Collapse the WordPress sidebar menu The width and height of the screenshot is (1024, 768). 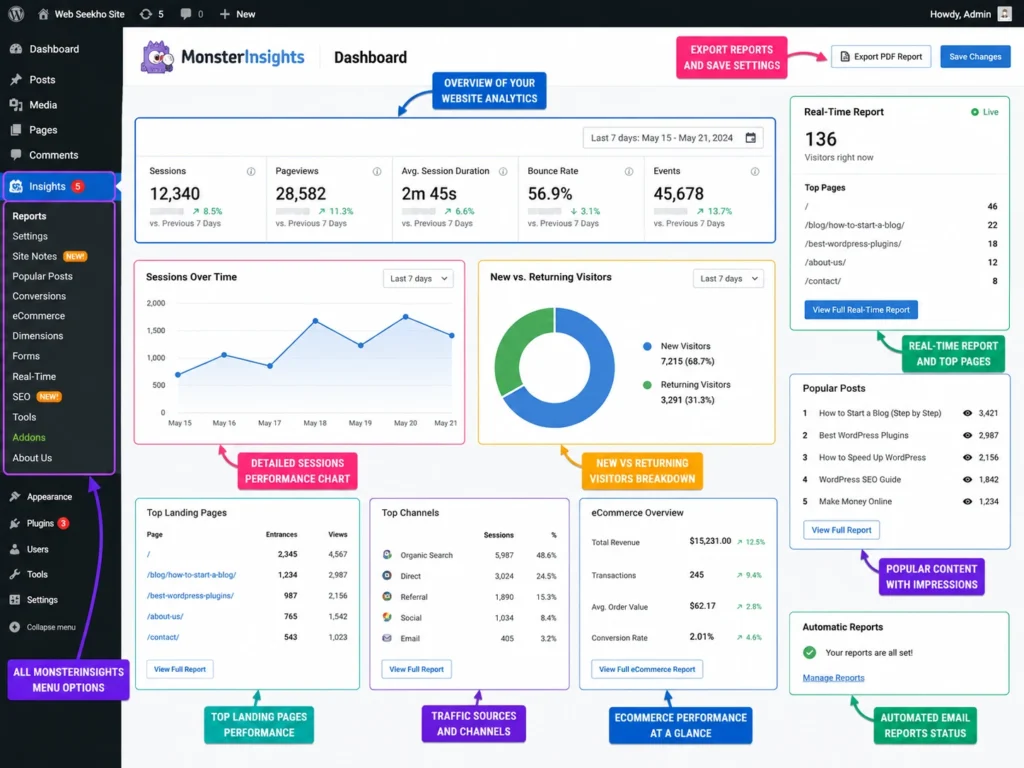tap(43, 627)
